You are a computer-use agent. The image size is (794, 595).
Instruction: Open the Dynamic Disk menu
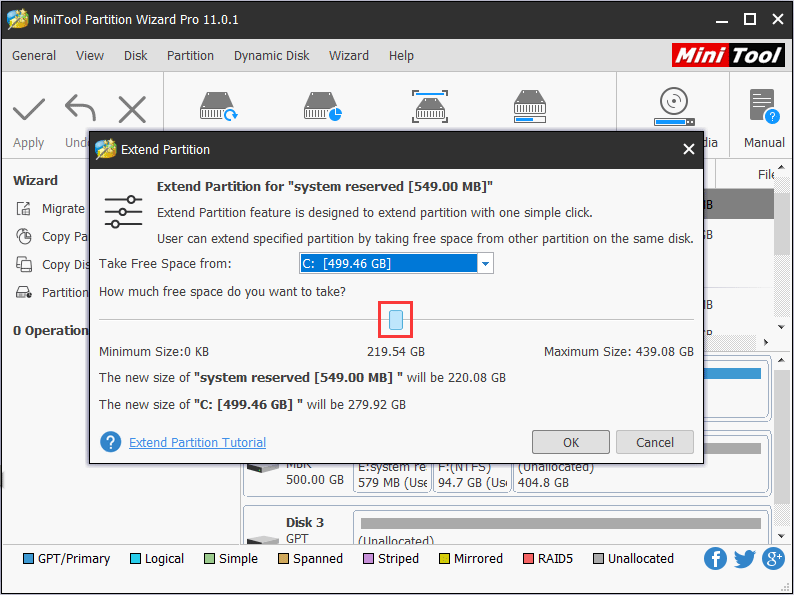click(x=271, y=56)
